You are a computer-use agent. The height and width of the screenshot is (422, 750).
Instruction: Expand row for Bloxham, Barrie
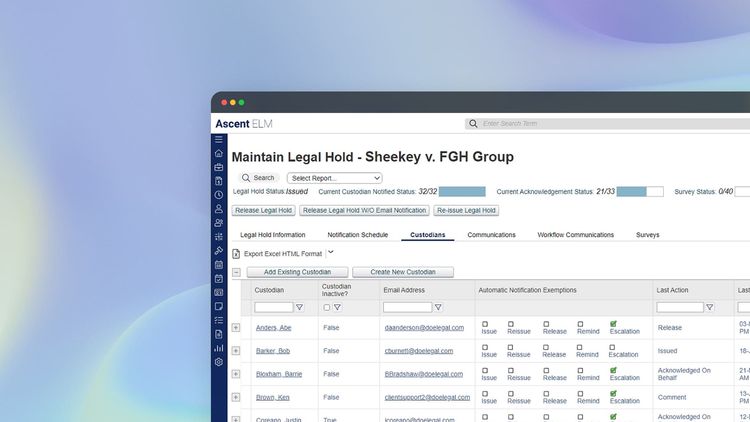coord(236,374)
